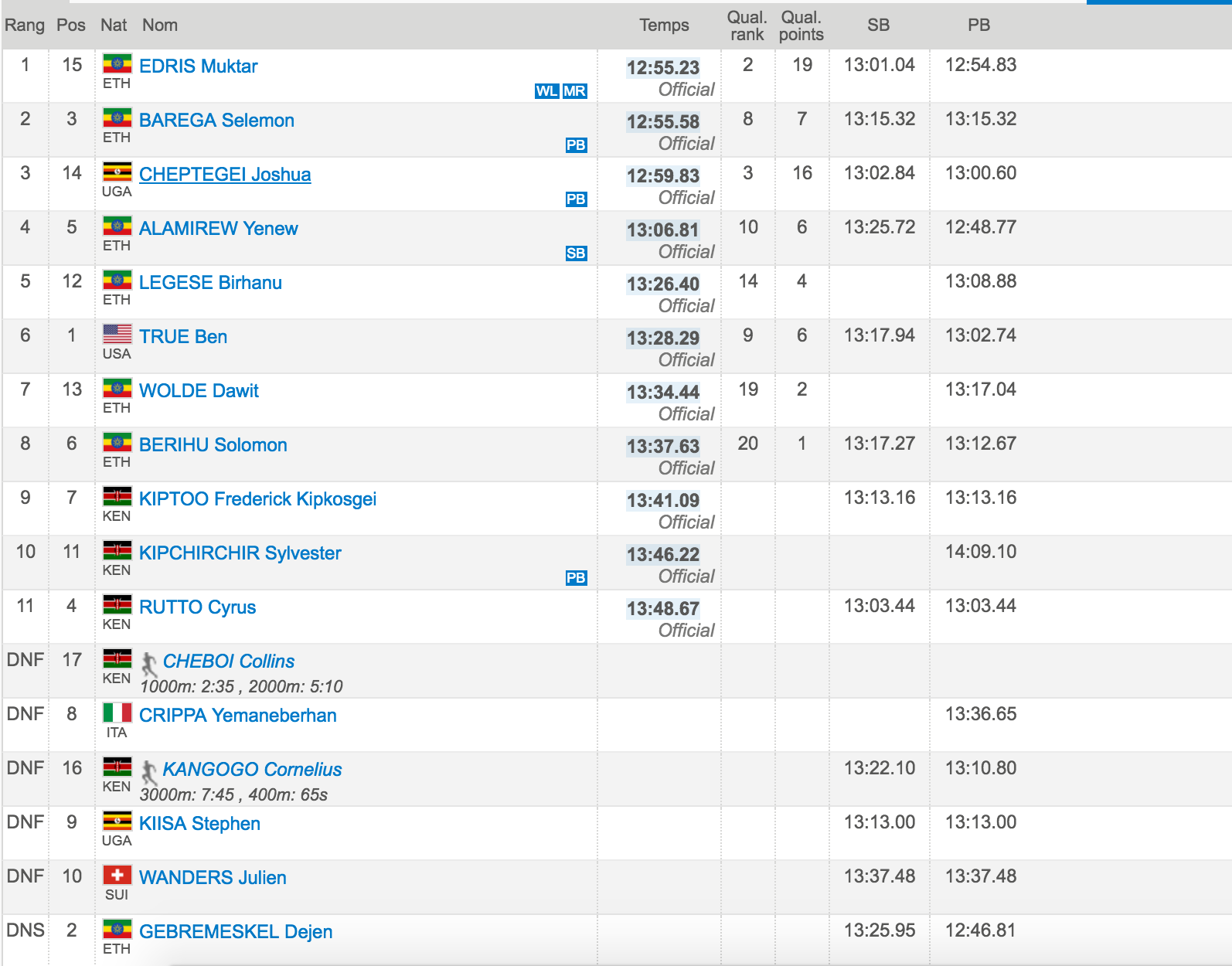Open KIISA Stephen athlete profile

coord(199,824)
